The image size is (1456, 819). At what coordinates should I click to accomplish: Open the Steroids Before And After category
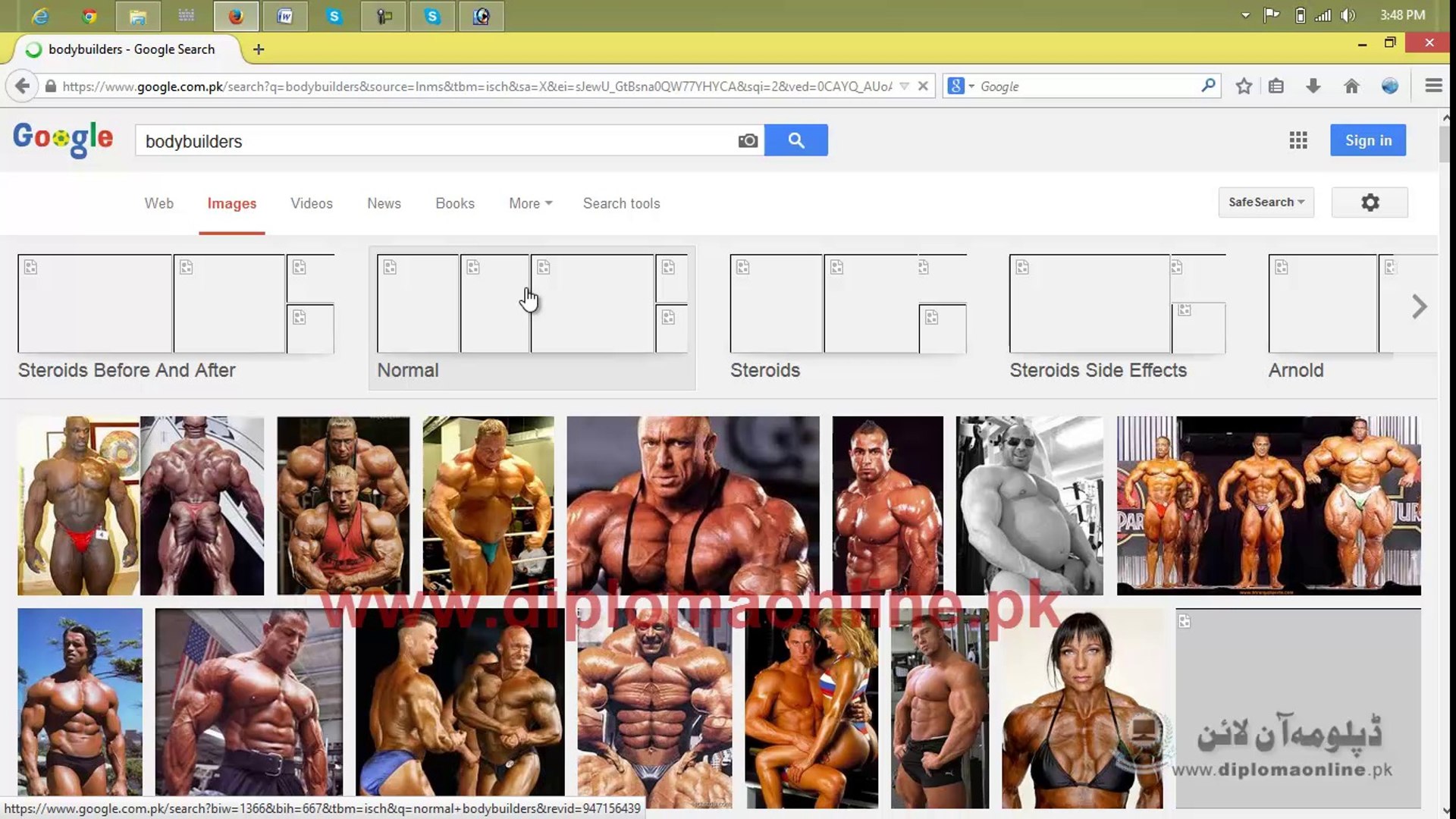(176, 317)
